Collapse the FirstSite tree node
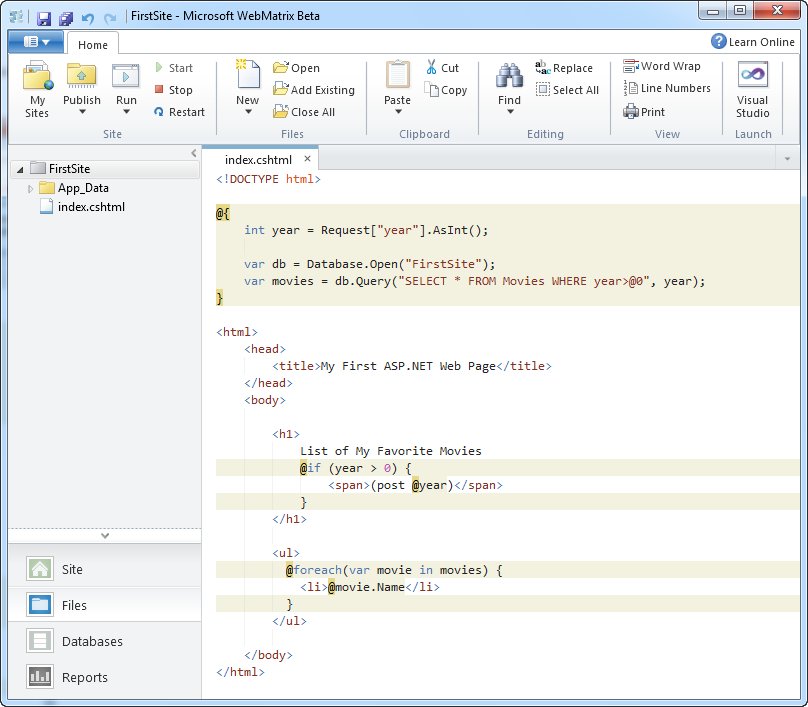808x707 pixels. [x=20, y=170]
